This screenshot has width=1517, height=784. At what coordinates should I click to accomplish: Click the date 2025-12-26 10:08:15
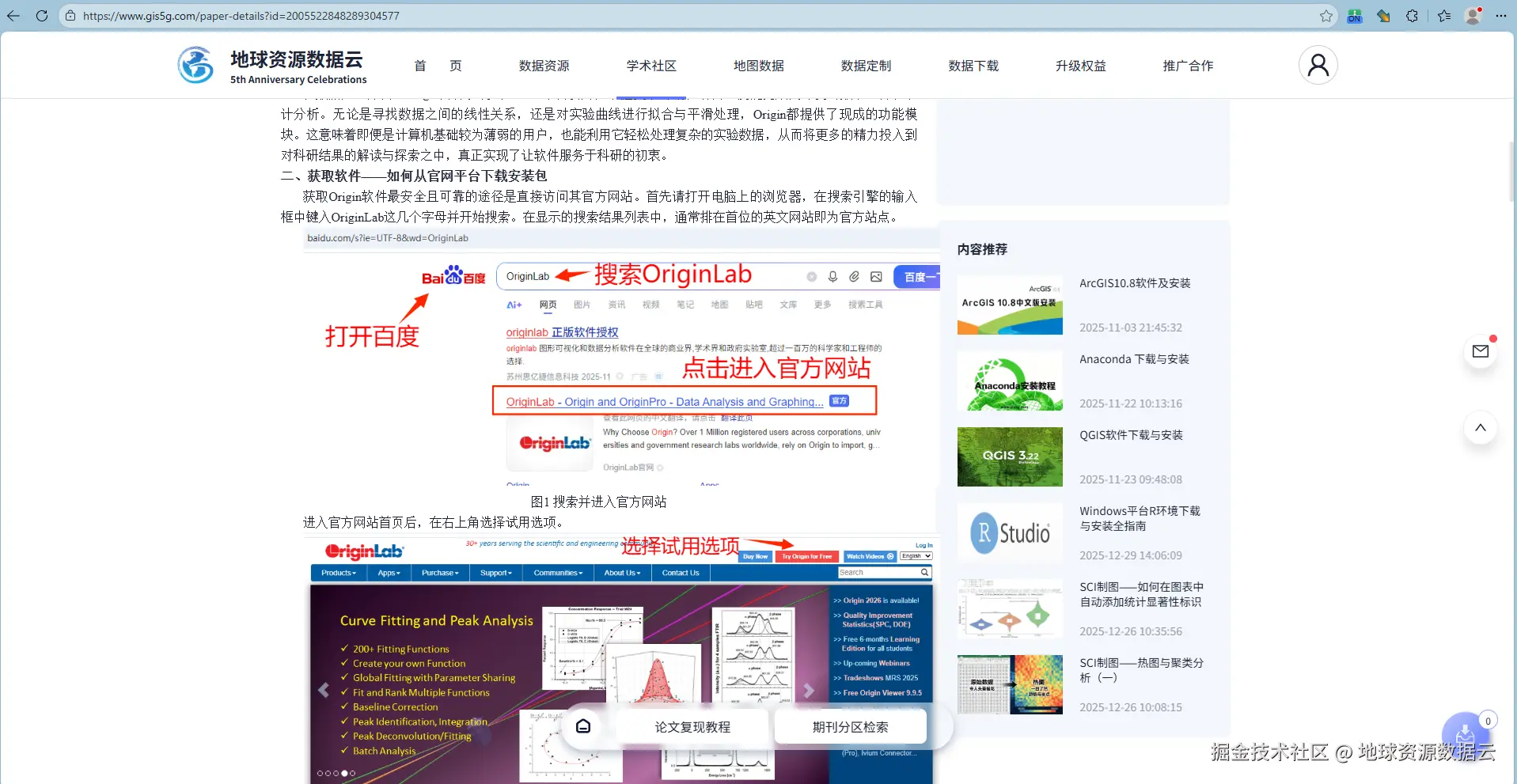point(1131,707)
